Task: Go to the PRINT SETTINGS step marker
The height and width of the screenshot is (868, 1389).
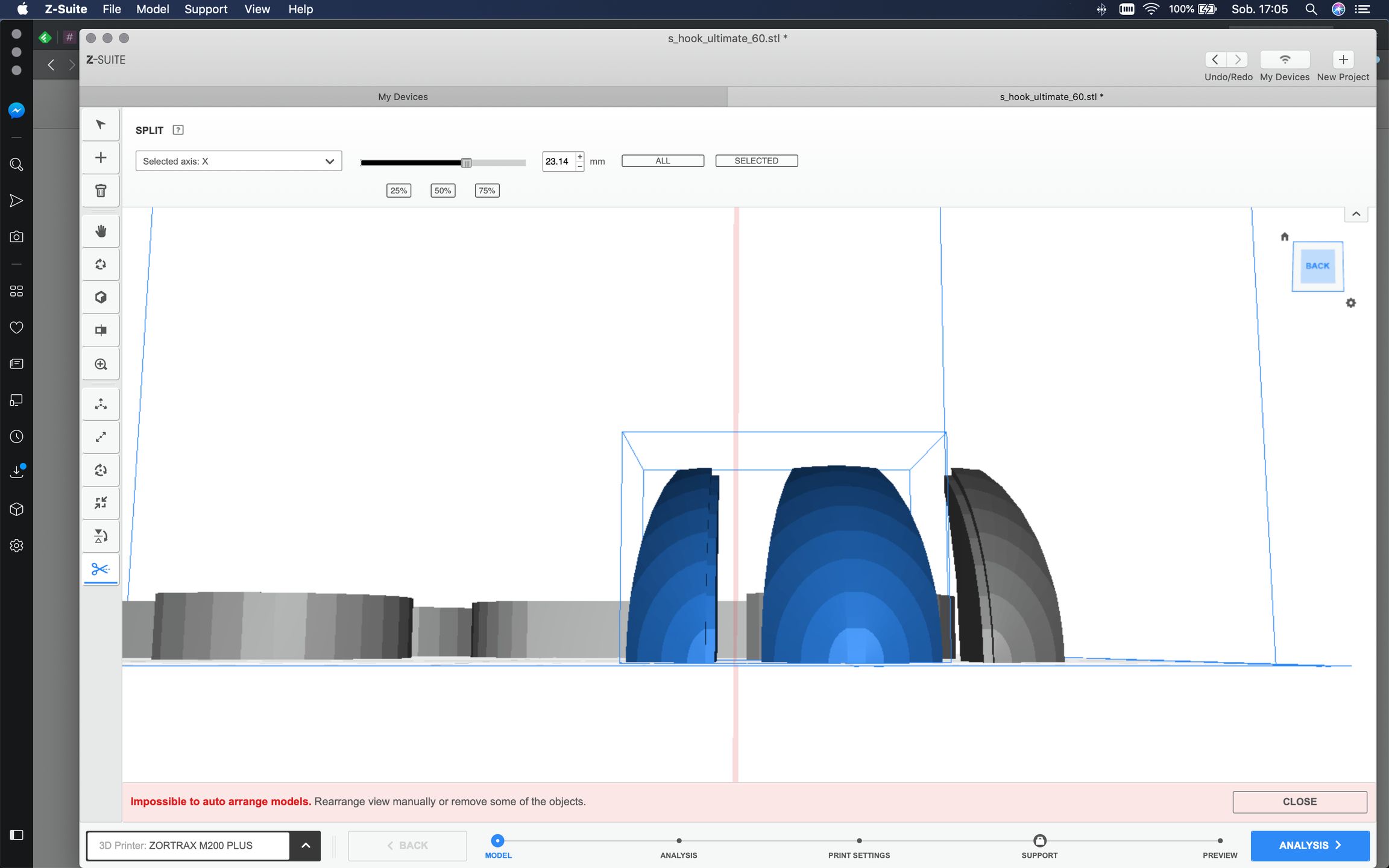Action: 859,841
